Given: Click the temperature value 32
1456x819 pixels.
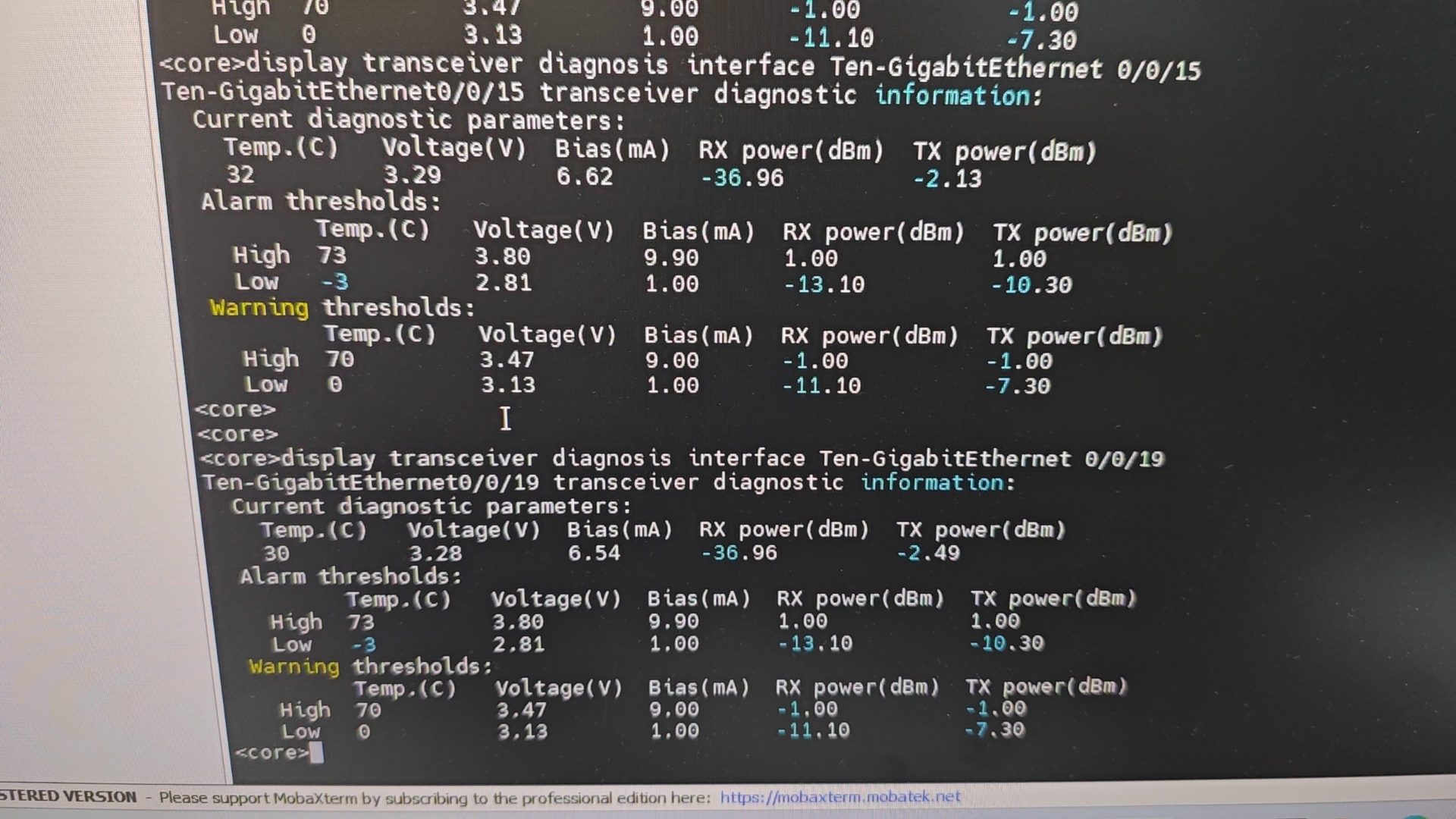Looking at the screenshot, I should 240,174.
